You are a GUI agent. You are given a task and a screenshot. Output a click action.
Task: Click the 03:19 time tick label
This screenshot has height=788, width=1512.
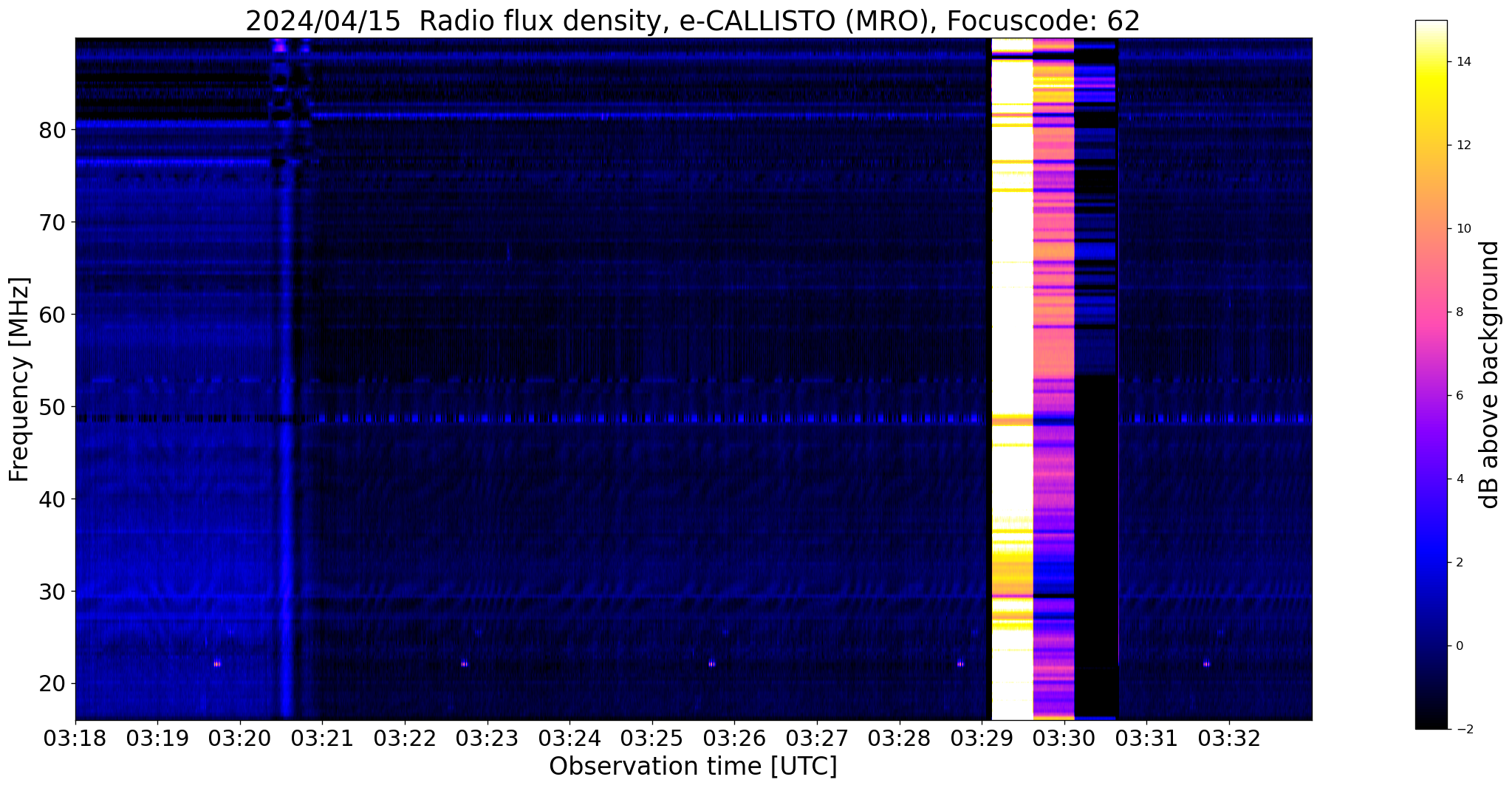157,738
